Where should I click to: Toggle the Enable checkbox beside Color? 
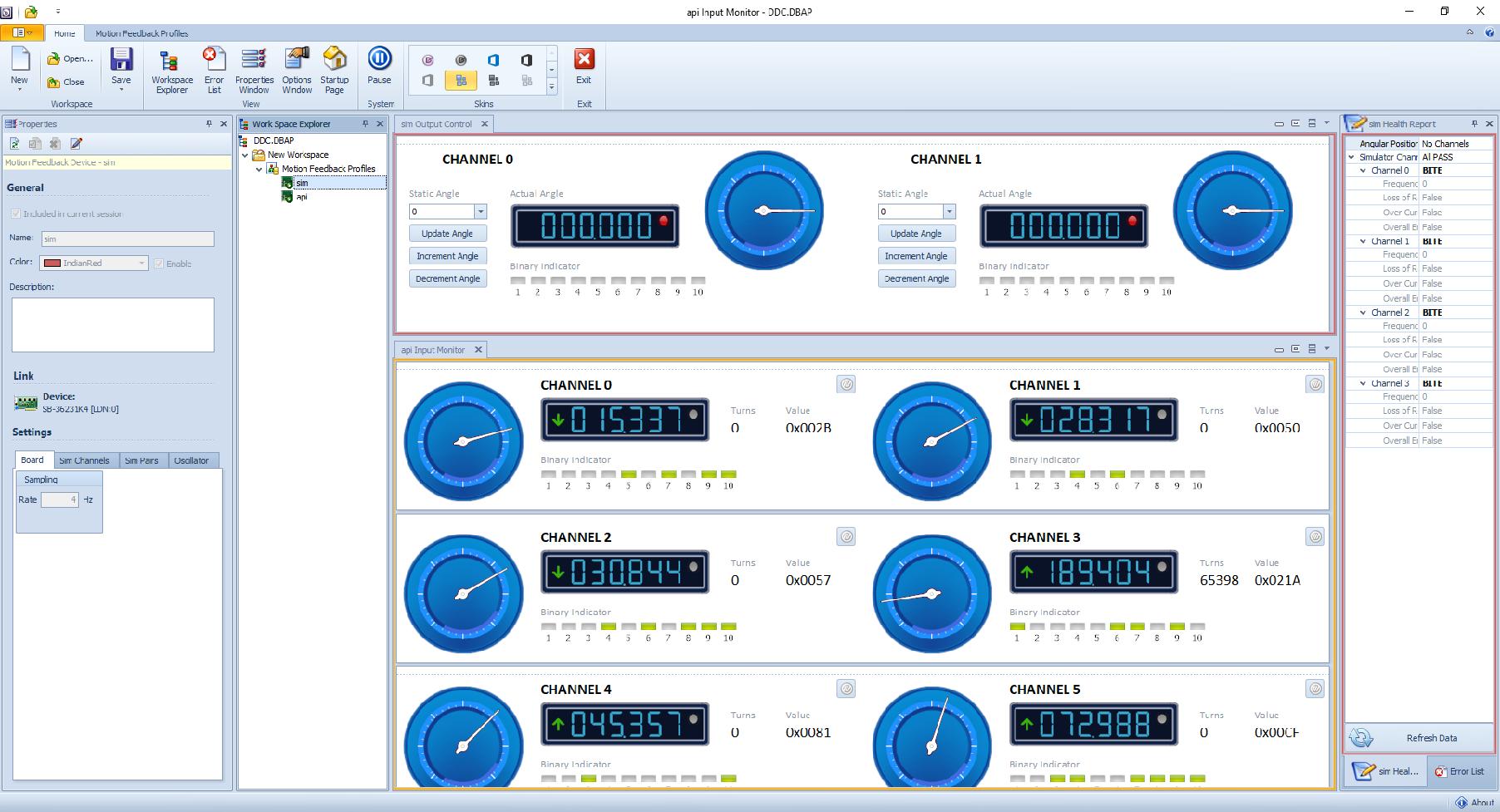tap(159, 263)
